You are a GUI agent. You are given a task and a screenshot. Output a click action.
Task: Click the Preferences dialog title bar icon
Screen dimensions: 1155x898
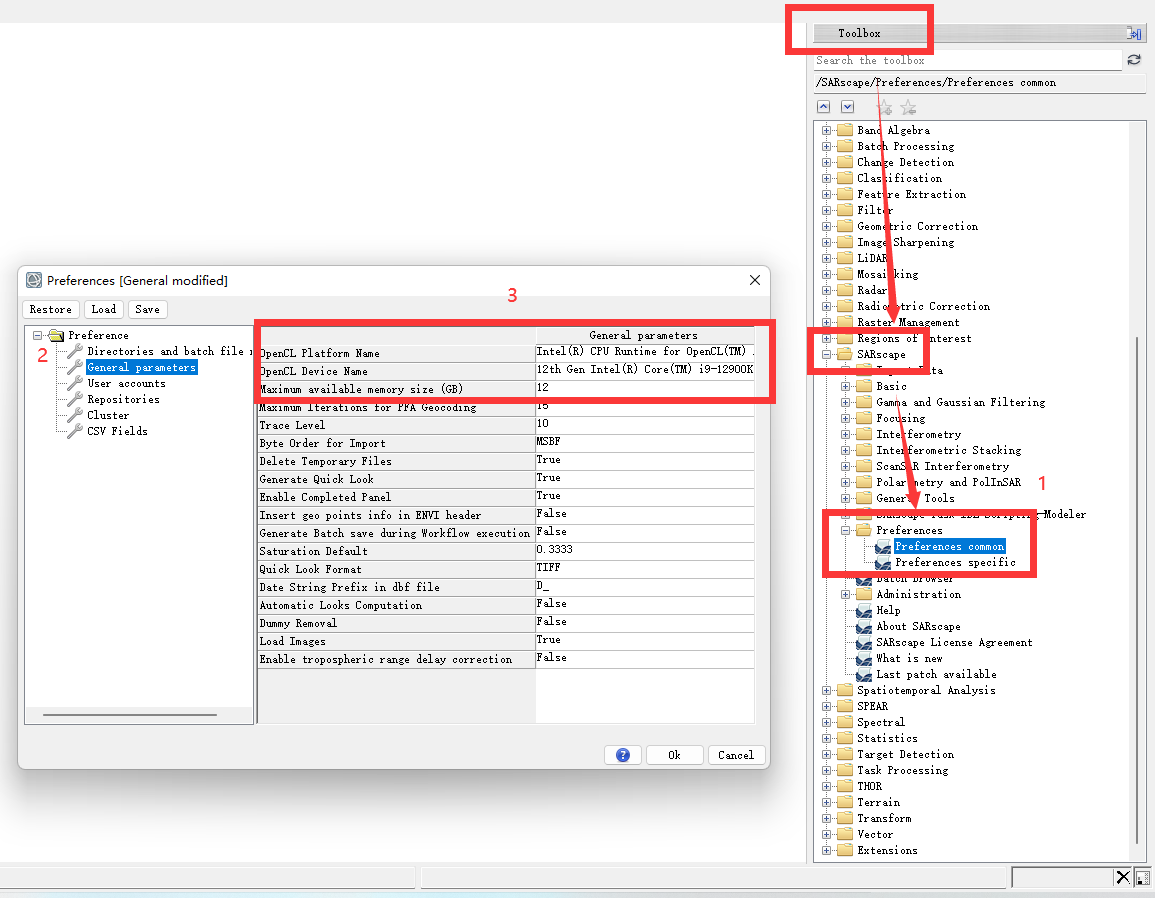coord(34,280)
